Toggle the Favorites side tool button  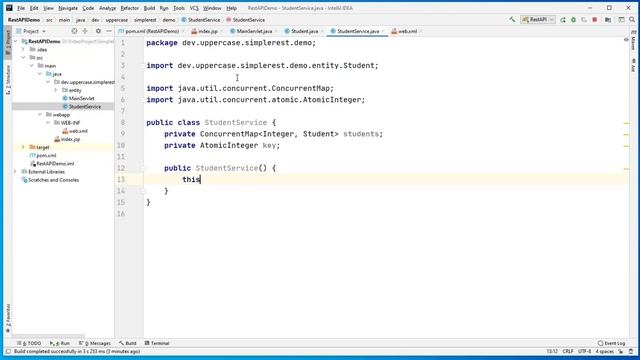[8, 318]
